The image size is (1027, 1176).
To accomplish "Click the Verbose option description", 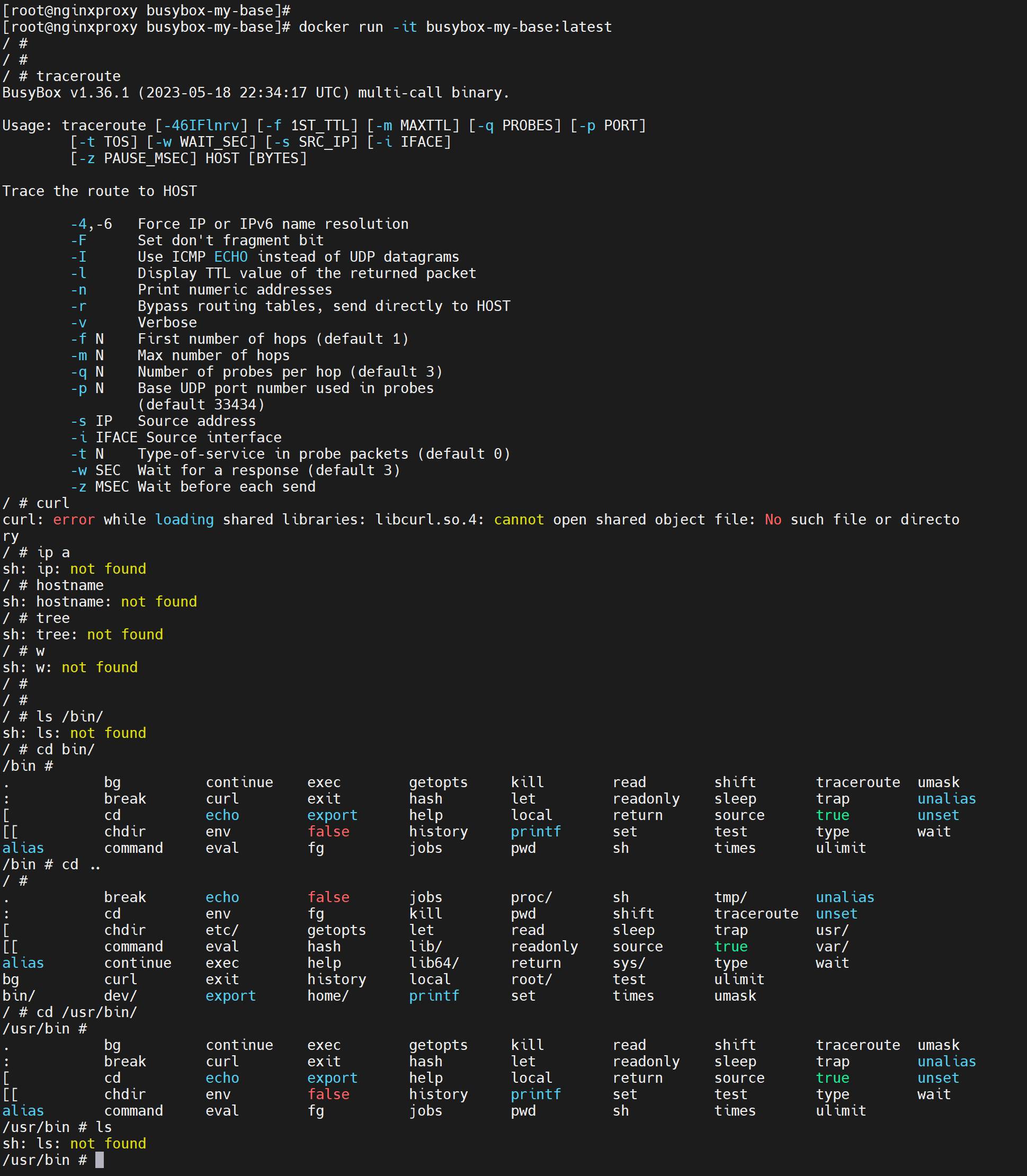I will [x=167, y=323].
